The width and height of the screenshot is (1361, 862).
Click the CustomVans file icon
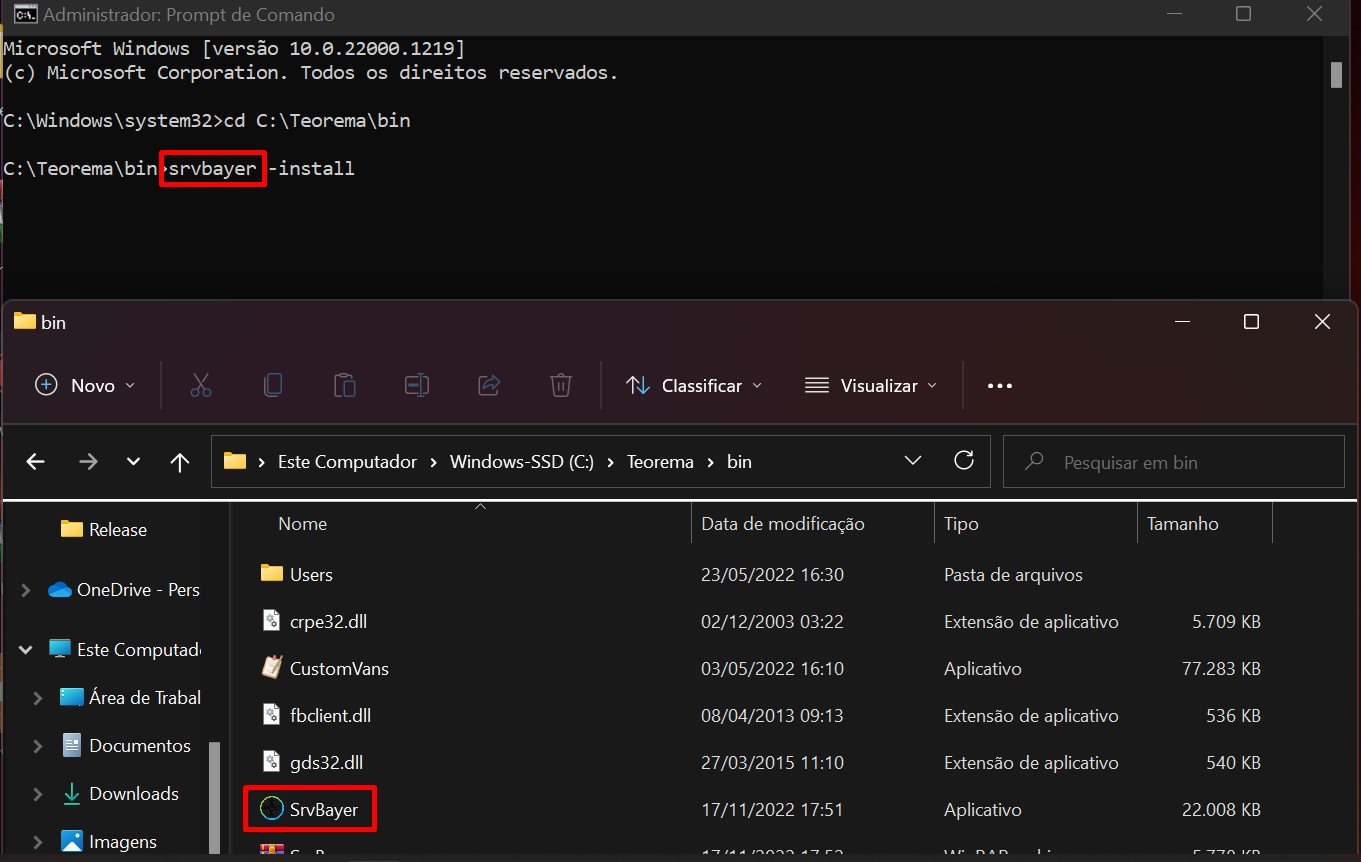271,667
